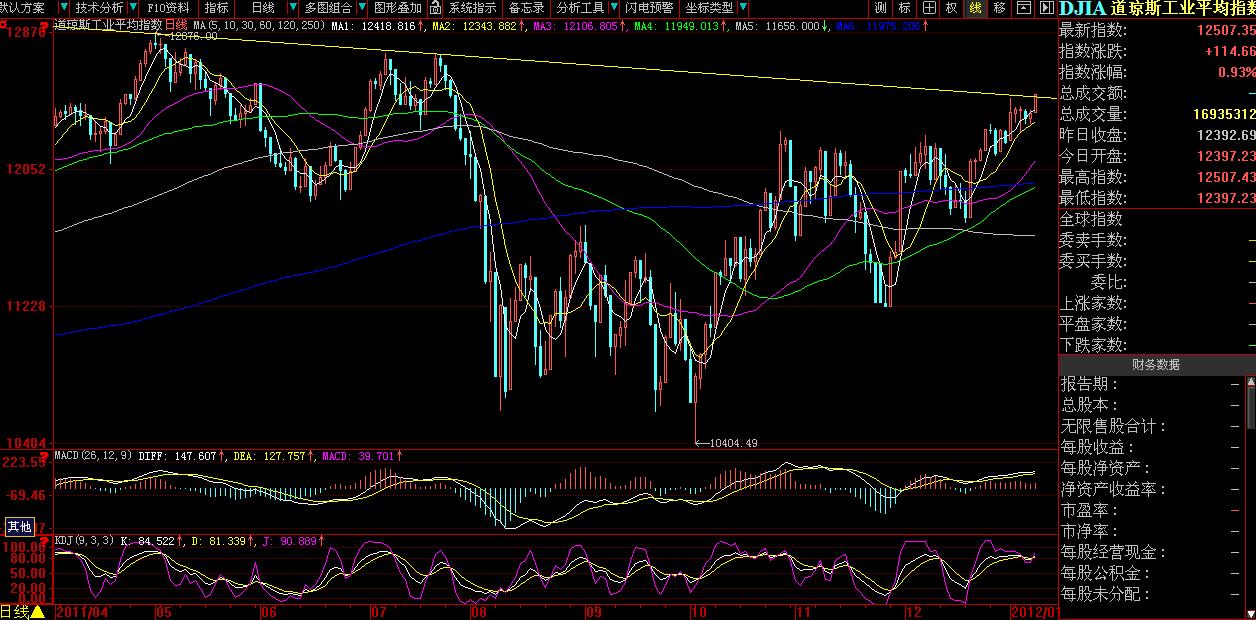Click the 闪电预警 alert button
Viewport: 1256px width, 620px height.
(650, 8)
